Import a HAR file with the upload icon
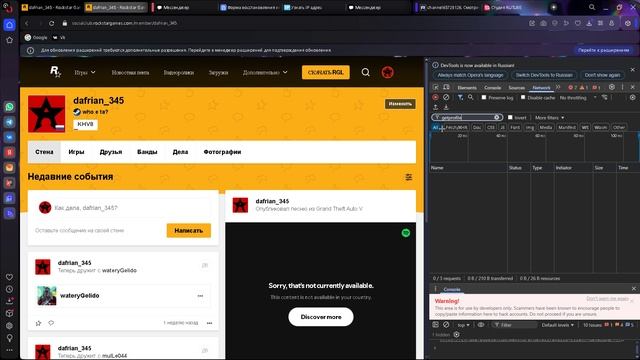 [436, 107]
